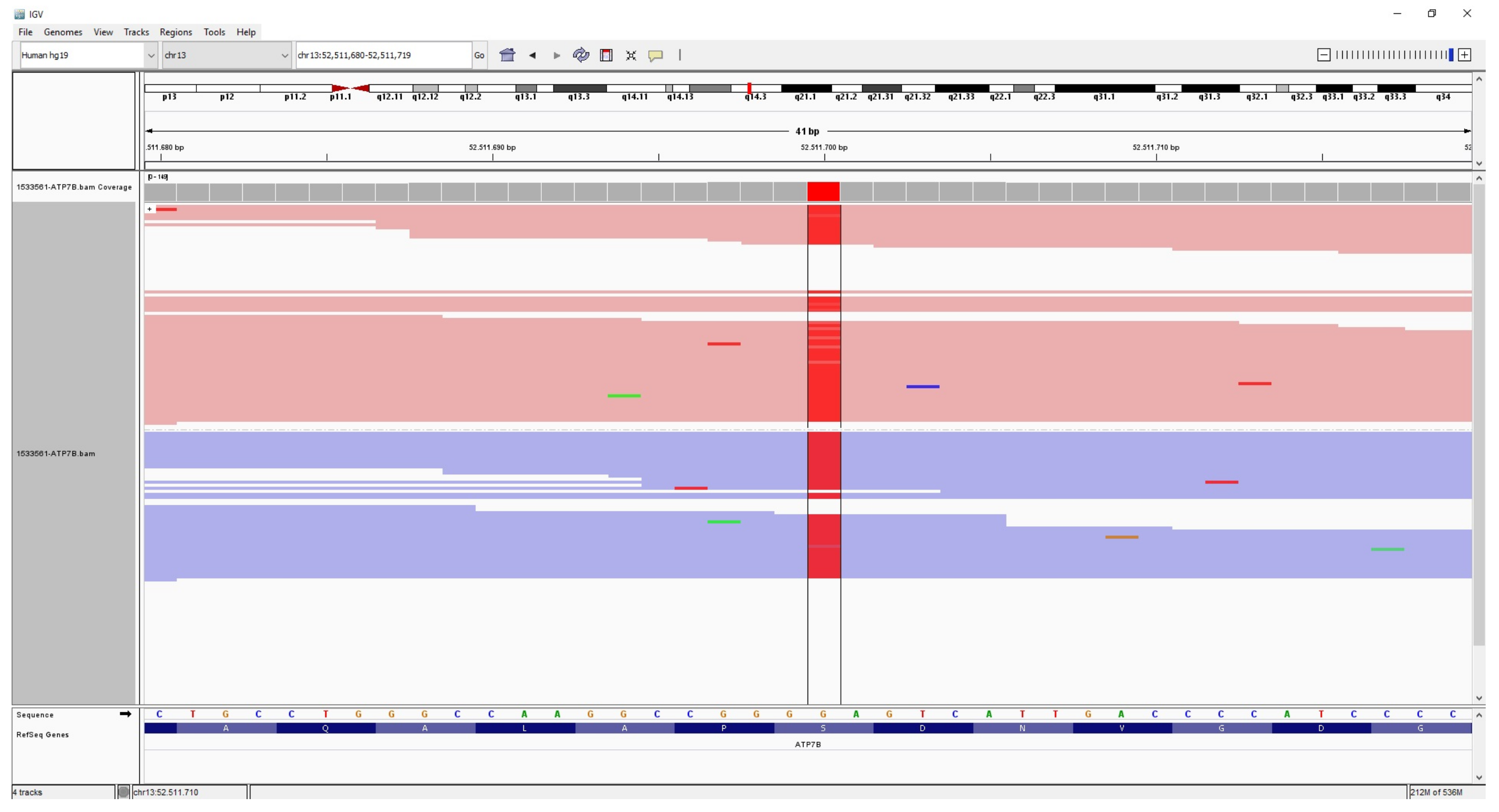Toggle the sequence strand direction arrow

[125, 714]
